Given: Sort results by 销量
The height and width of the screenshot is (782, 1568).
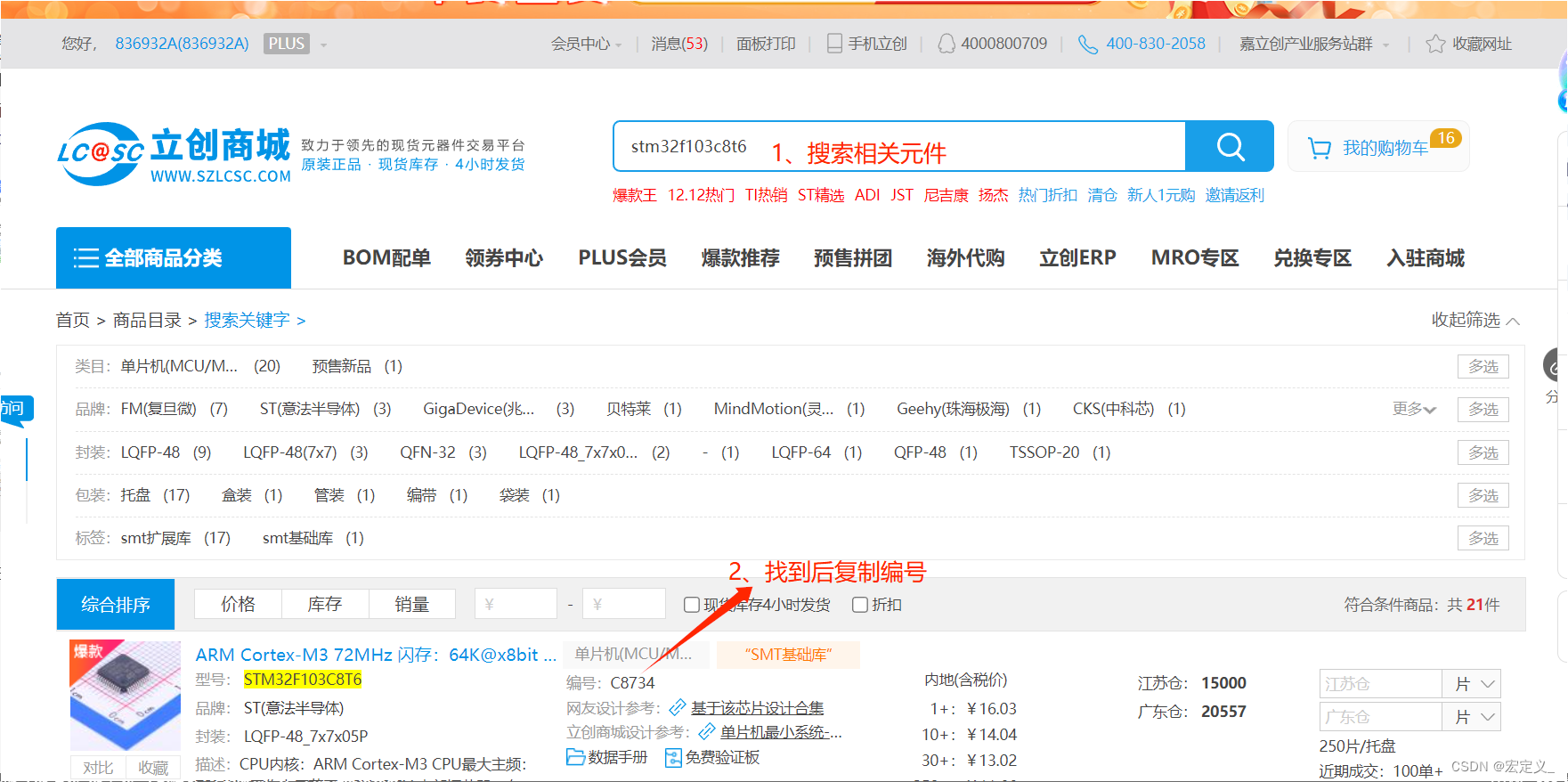Looking at the screenshot, I should [x=412, y=604].
